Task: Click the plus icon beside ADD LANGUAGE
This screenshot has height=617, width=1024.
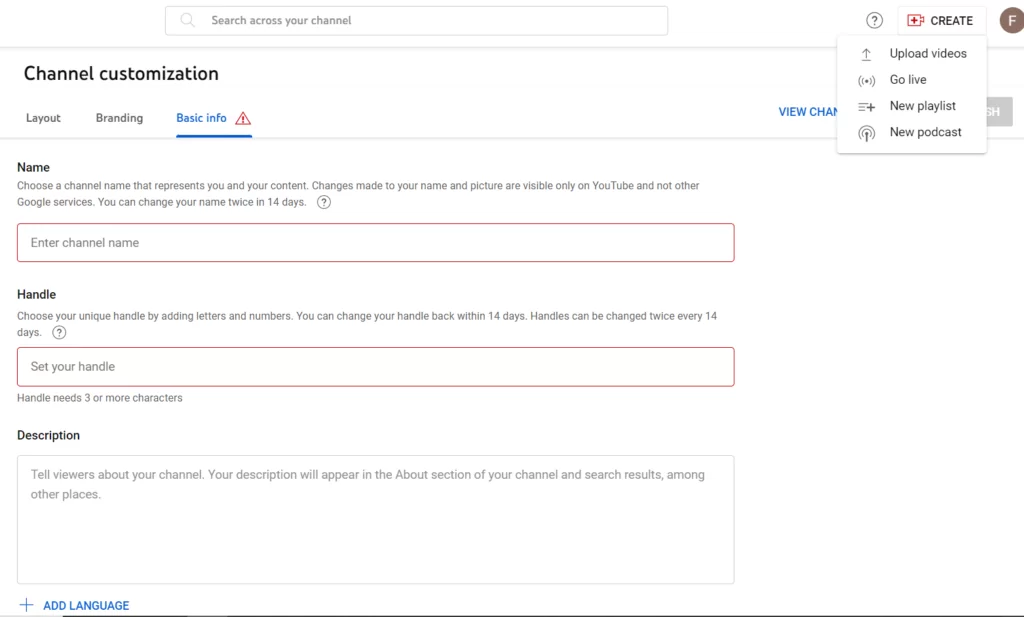Action: coord(26,605)
